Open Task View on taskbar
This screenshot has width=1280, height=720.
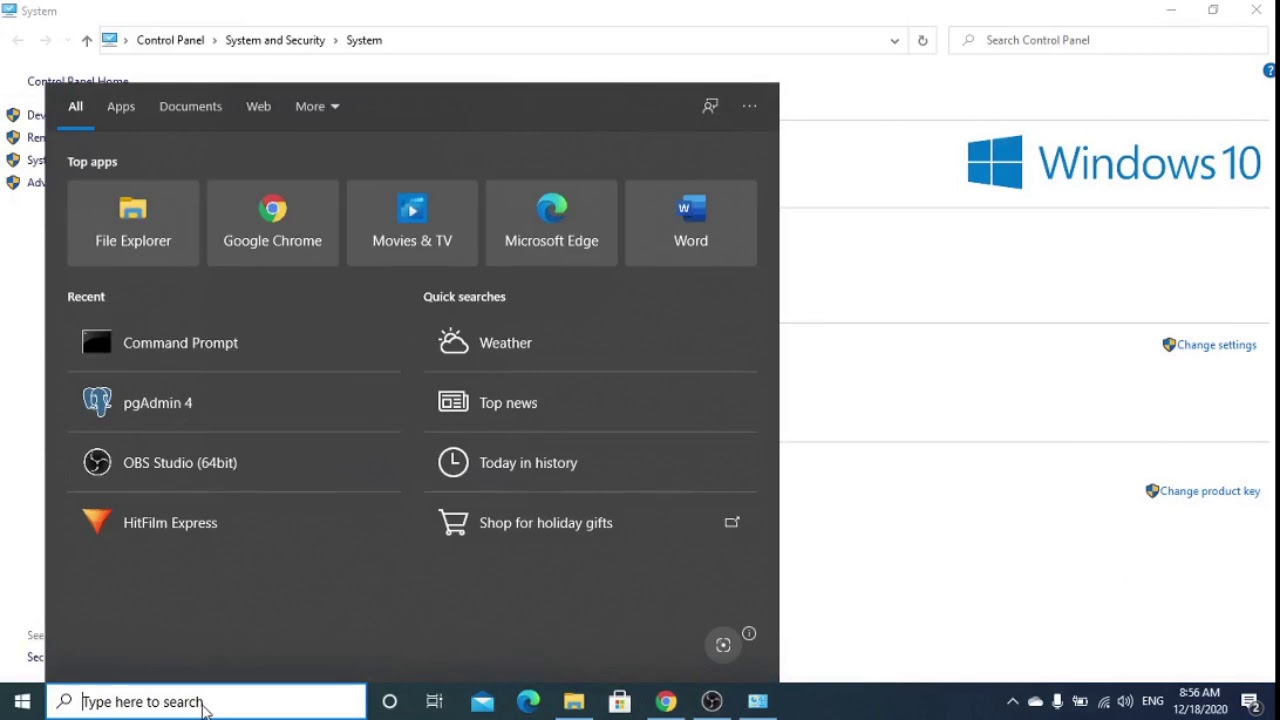click(435, 702)
